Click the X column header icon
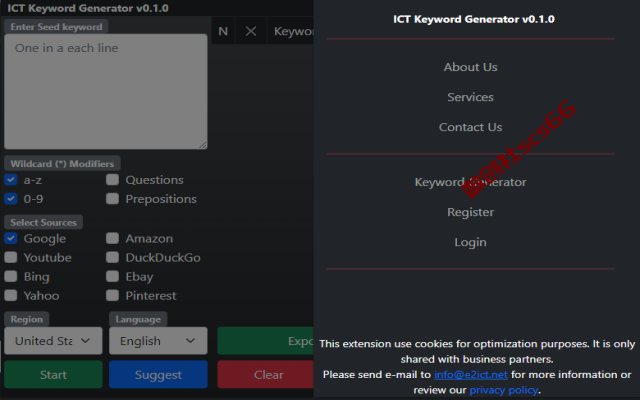 click(251, 31)
